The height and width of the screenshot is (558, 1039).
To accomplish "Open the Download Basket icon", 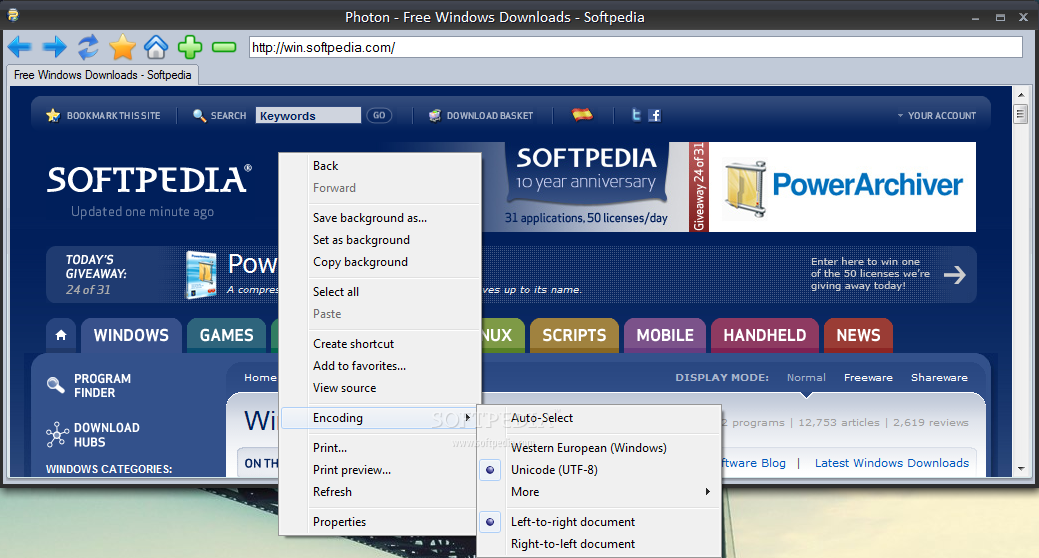I will [435, 115].
